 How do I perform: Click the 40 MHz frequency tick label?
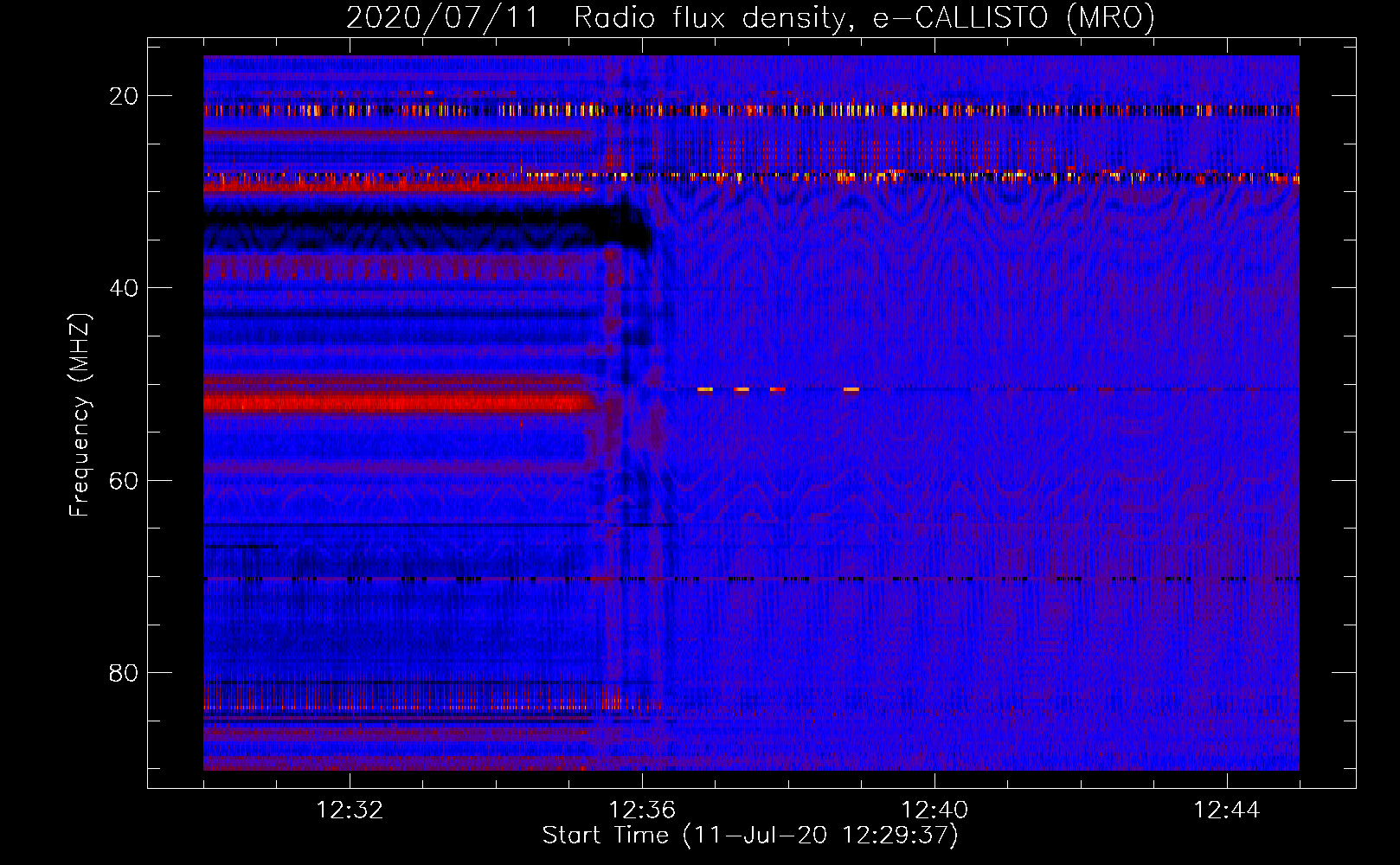[124, 288]
